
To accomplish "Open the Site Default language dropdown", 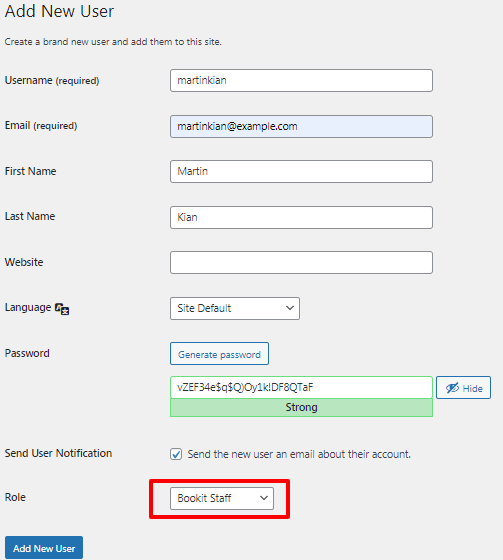I will [x=235, y=308].
